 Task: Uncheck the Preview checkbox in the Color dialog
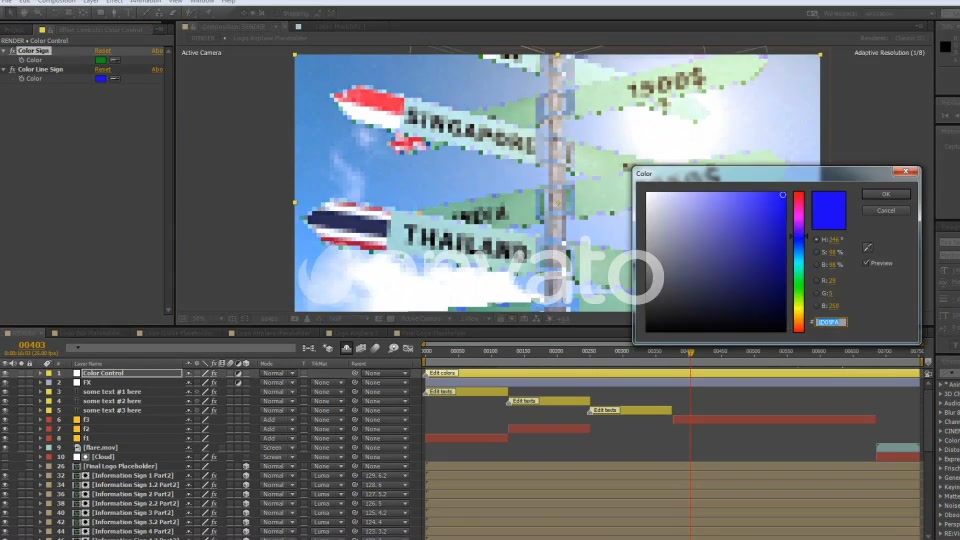pyautogui.click(x=866, y=263)
